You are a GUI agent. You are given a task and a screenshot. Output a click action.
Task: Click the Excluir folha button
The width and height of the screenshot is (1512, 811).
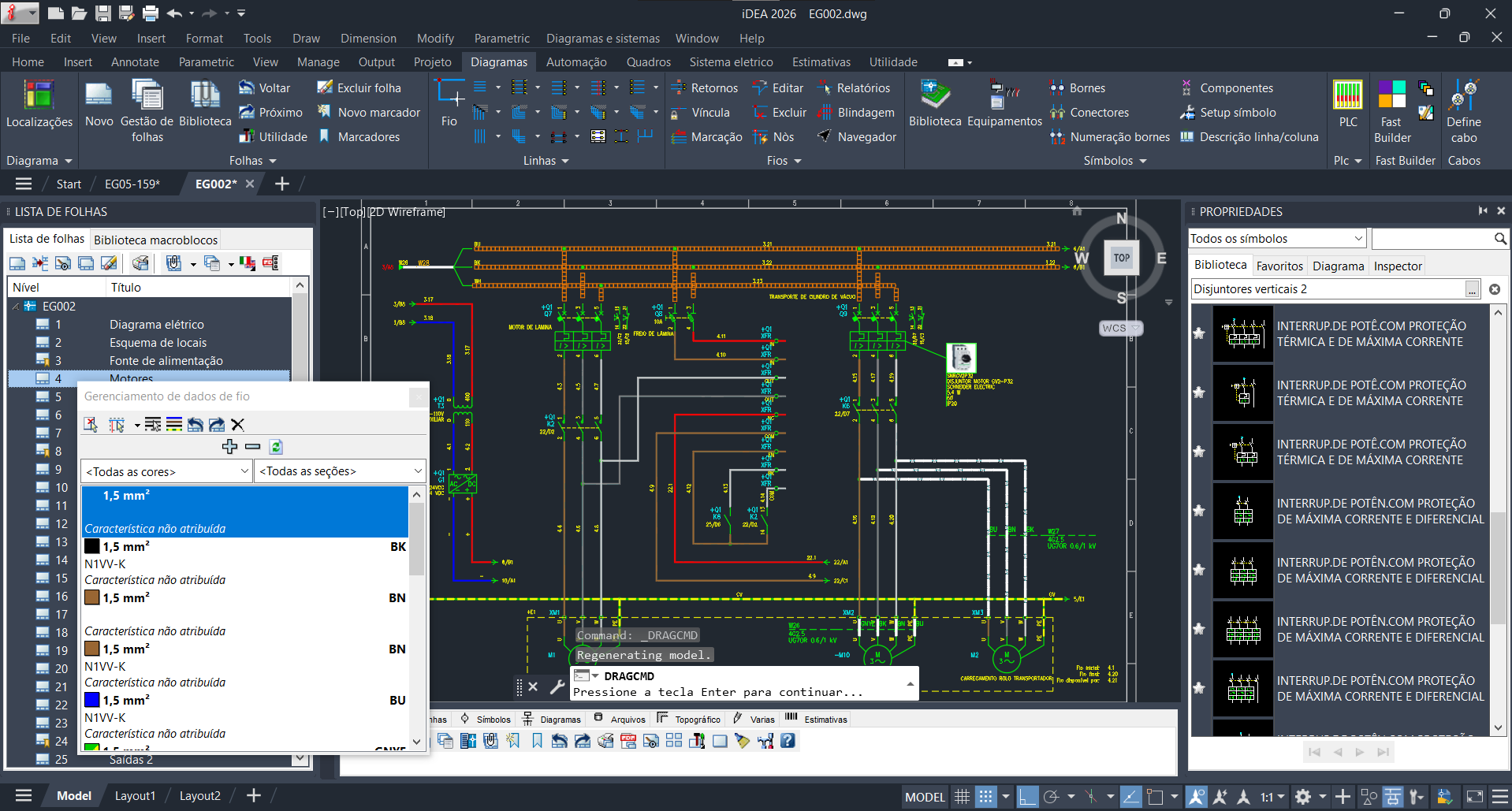click(x=359, y=87)
